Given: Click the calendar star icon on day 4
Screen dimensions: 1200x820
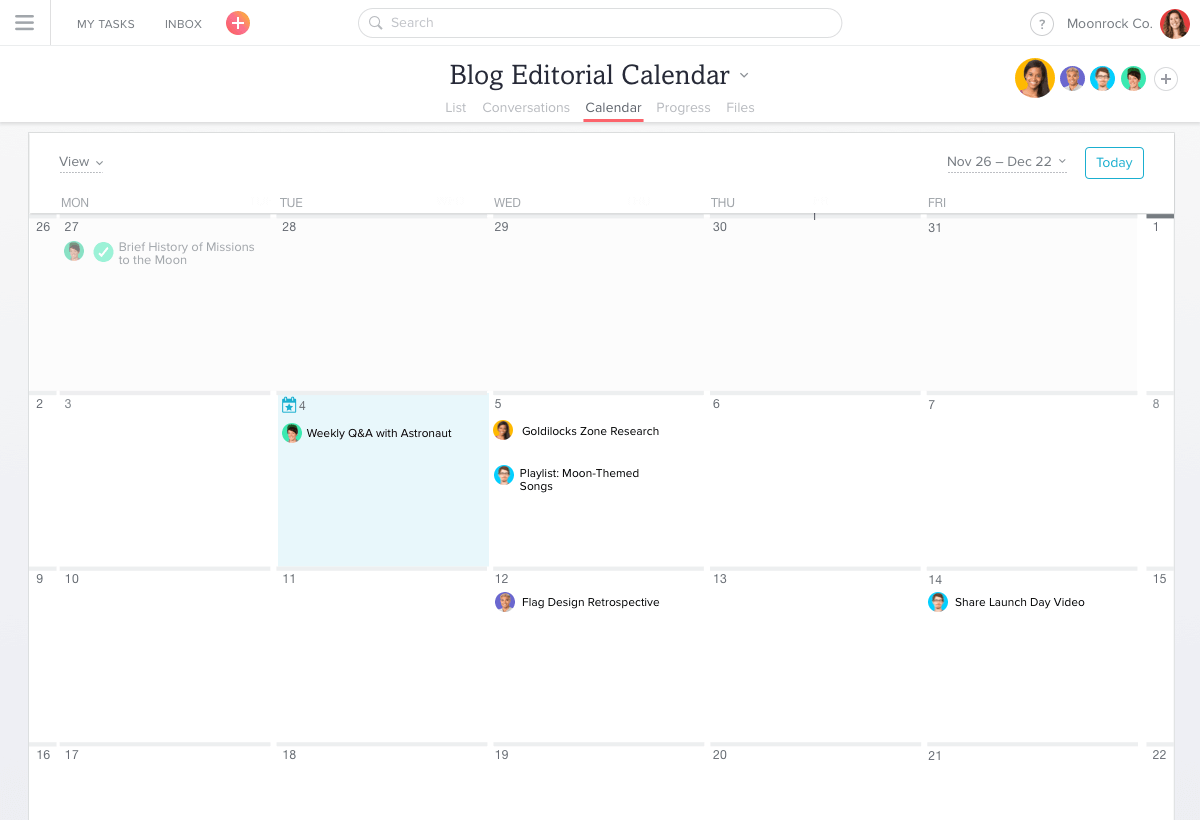Looking at the screenshot, I should (289, 405).
